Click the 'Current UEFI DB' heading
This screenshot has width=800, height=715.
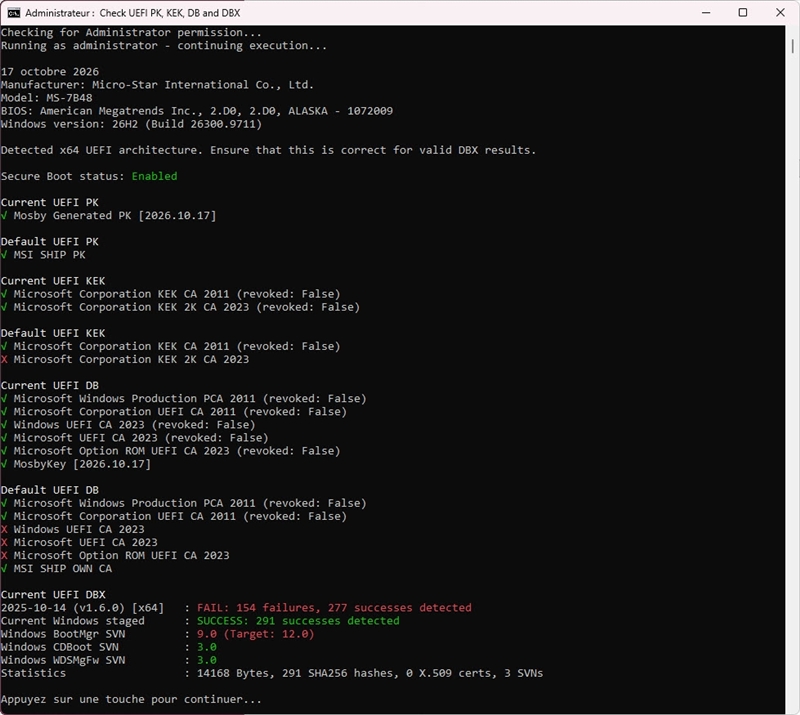tap(50, 385)
